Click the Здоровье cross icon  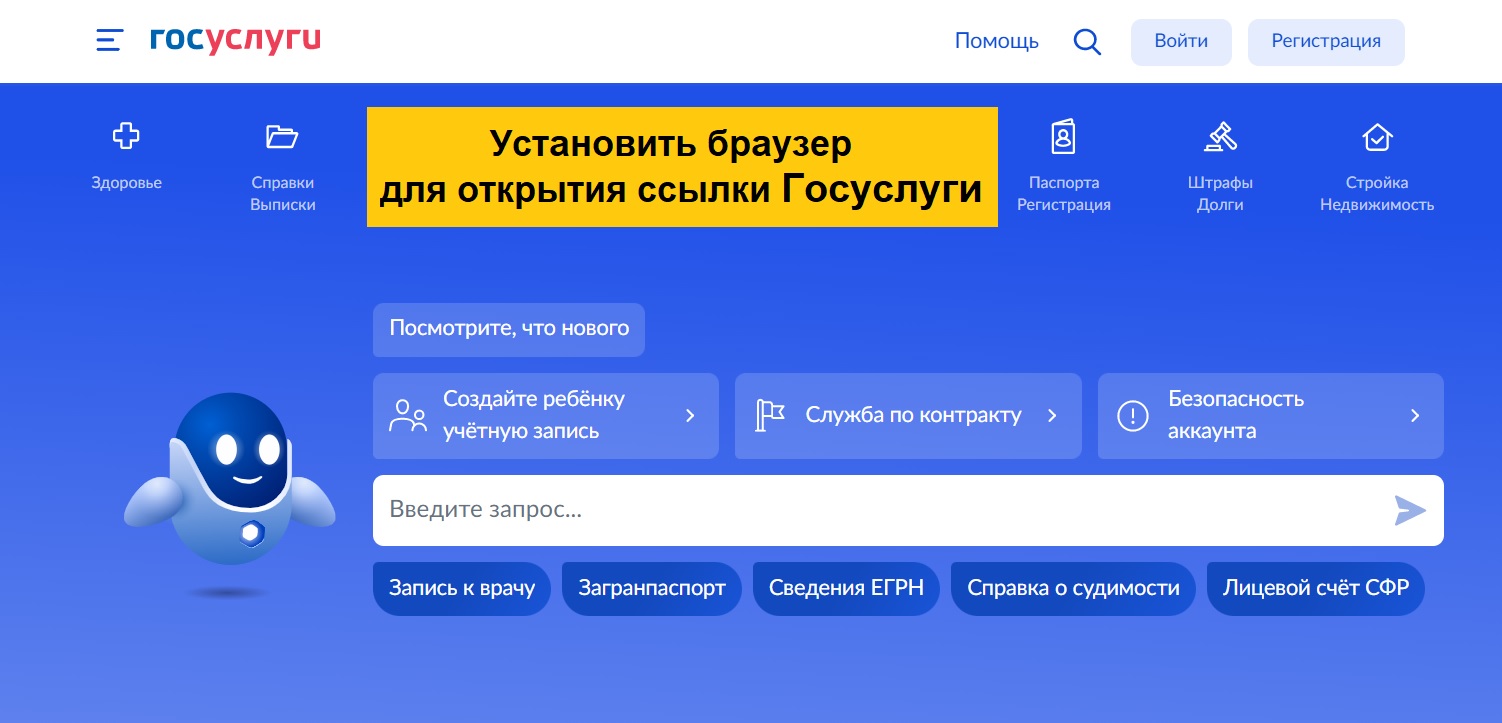pyautogui.click(x=126, y=137)
